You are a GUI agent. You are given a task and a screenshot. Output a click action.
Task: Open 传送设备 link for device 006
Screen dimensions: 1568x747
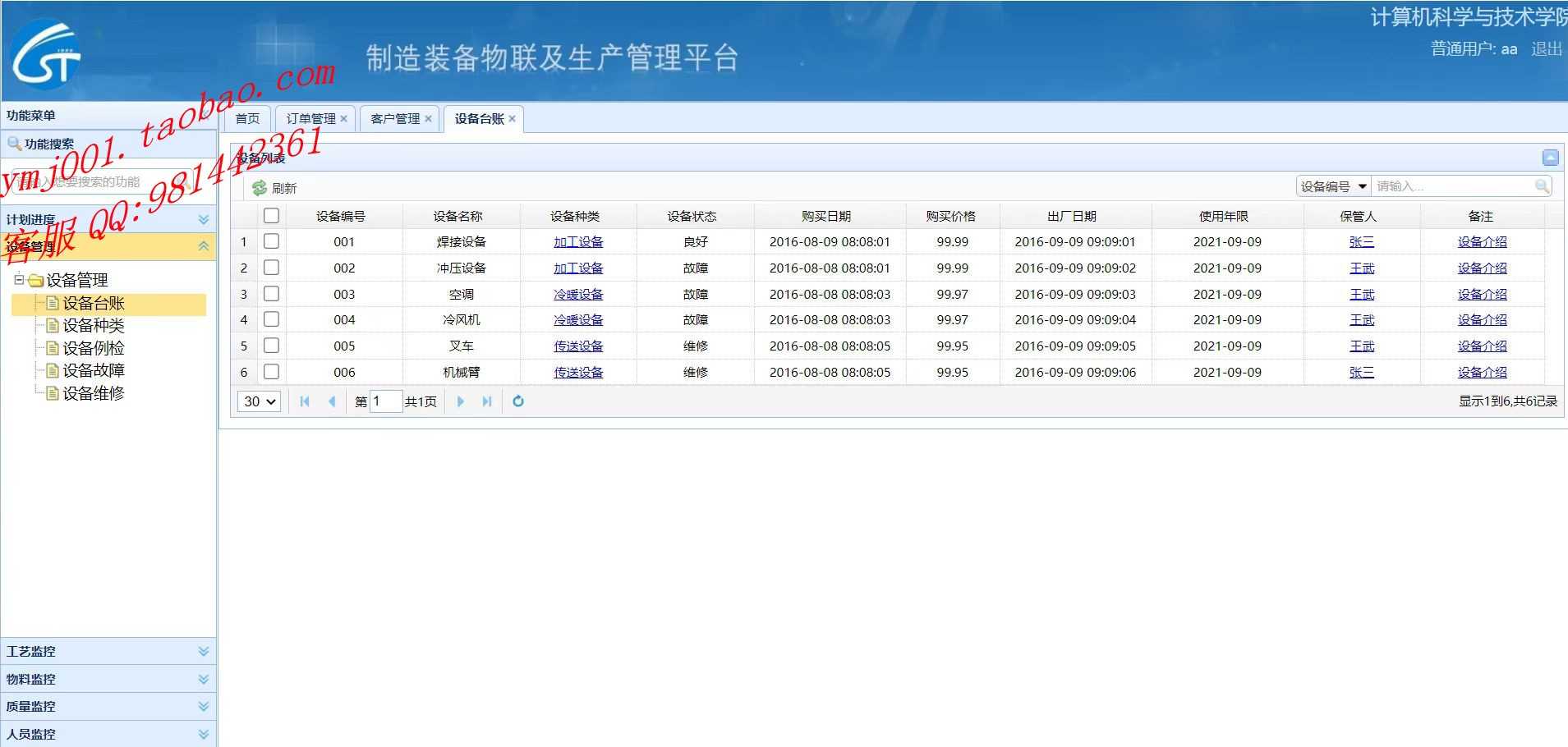pos(578,372)
